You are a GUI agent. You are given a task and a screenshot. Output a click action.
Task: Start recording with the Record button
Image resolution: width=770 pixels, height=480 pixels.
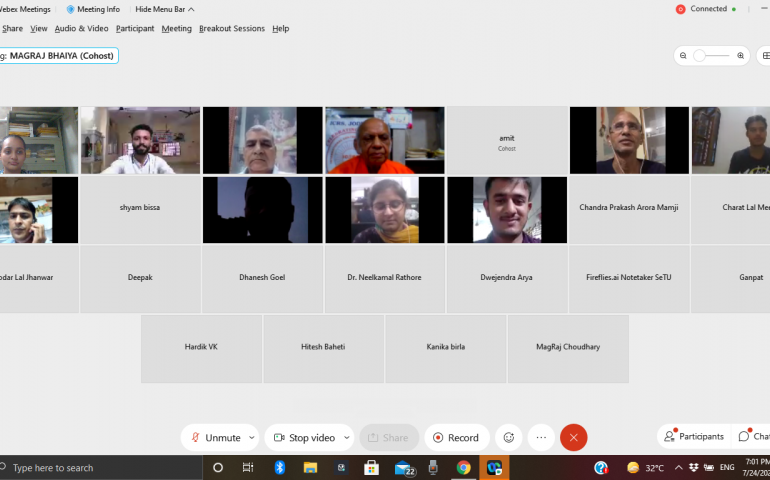click(457, 437)
